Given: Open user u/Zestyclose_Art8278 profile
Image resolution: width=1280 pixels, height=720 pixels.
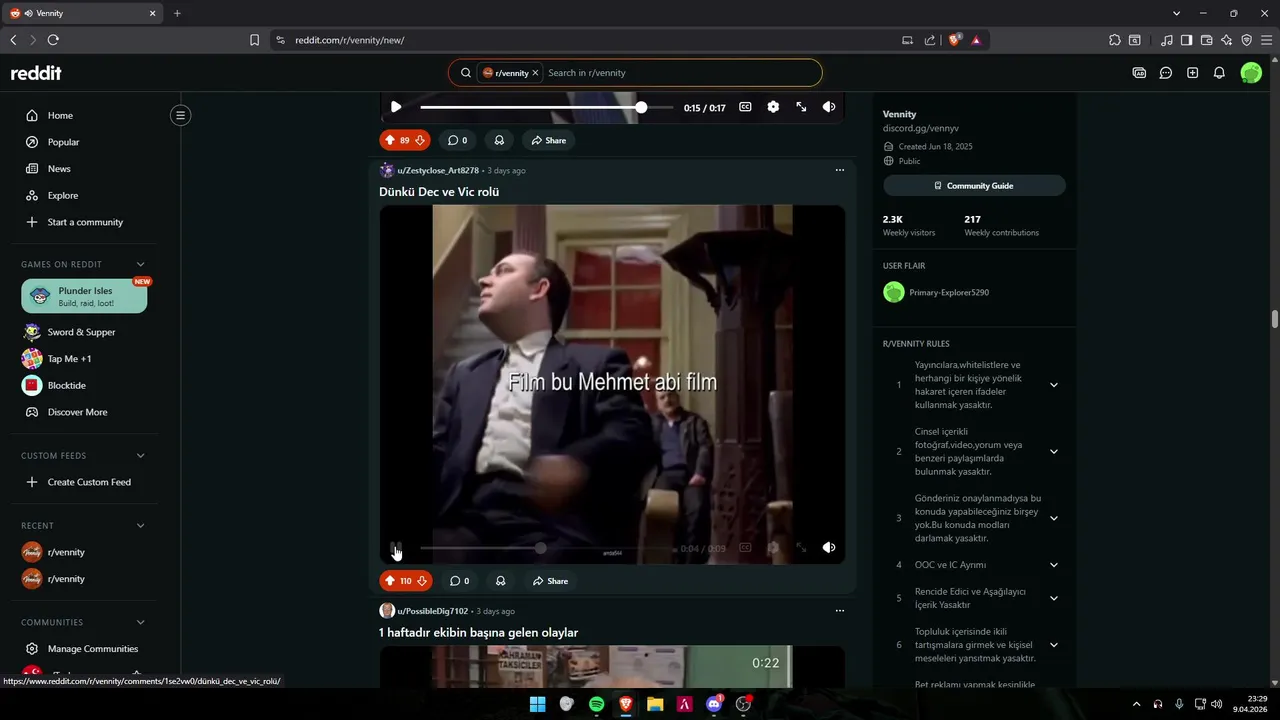Looking at the screenshot, I should [x=438, y=170].
